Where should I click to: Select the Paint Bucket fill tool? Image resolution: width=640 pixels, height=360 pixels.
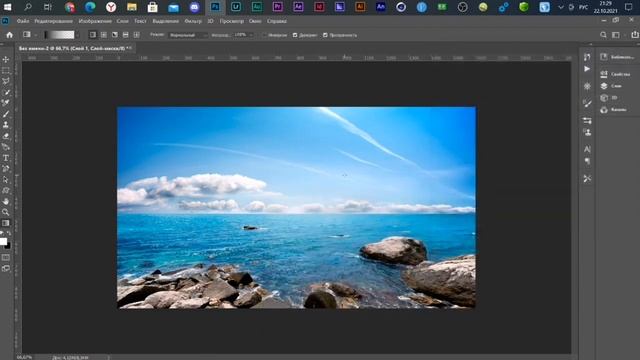click(6, 147)
